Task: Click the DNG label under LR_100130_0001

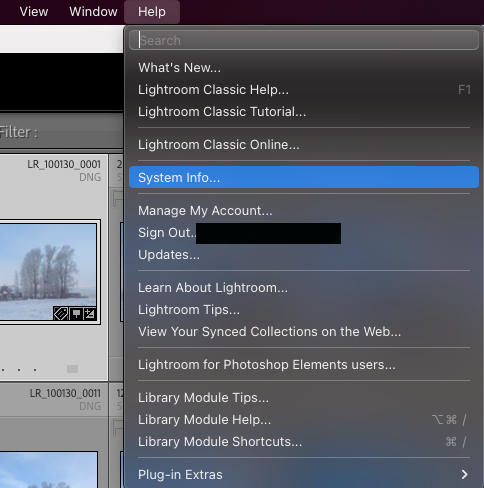Action: click(x=90, y=177)
